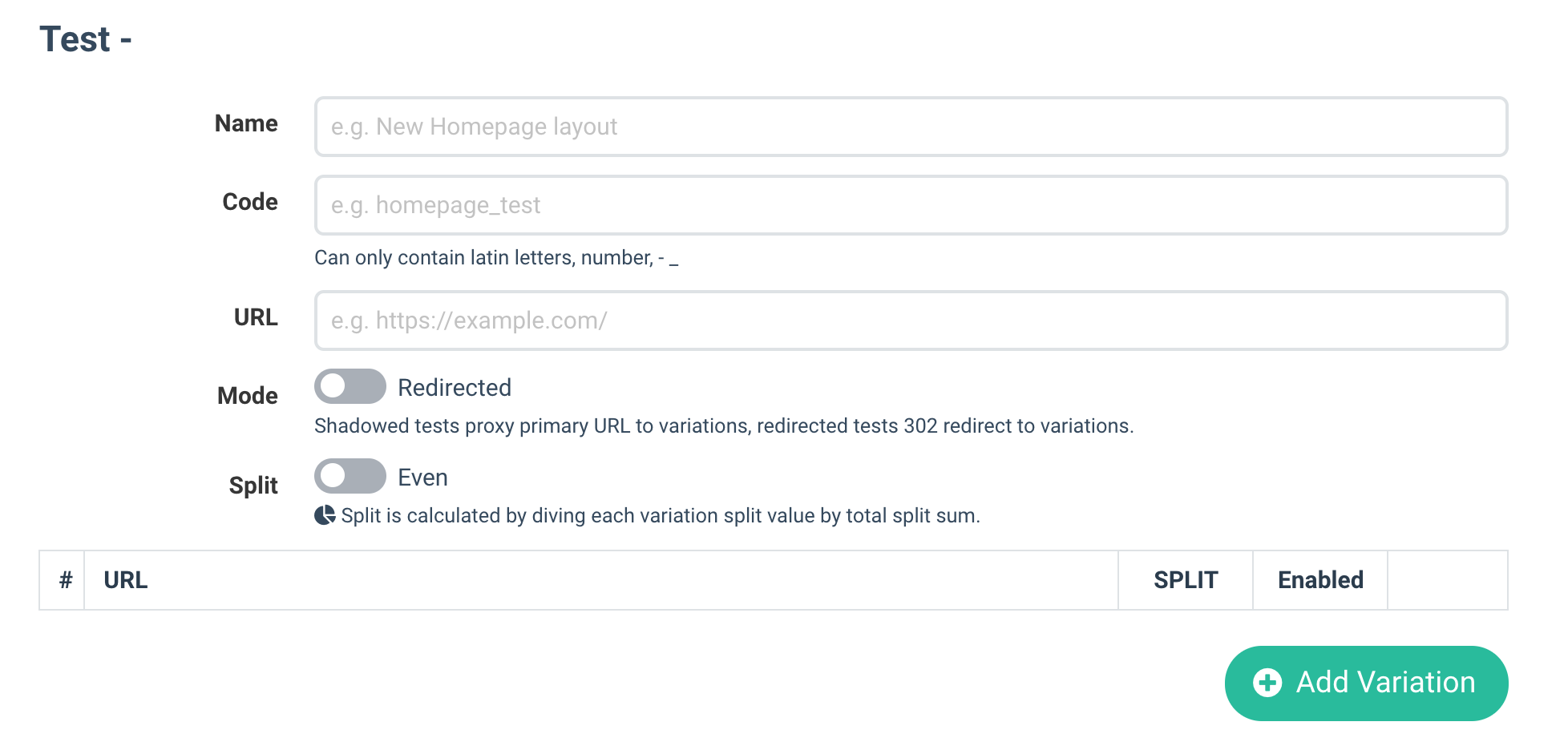
Task: Click the Add Variation button label
Action: coord(1385,683)
